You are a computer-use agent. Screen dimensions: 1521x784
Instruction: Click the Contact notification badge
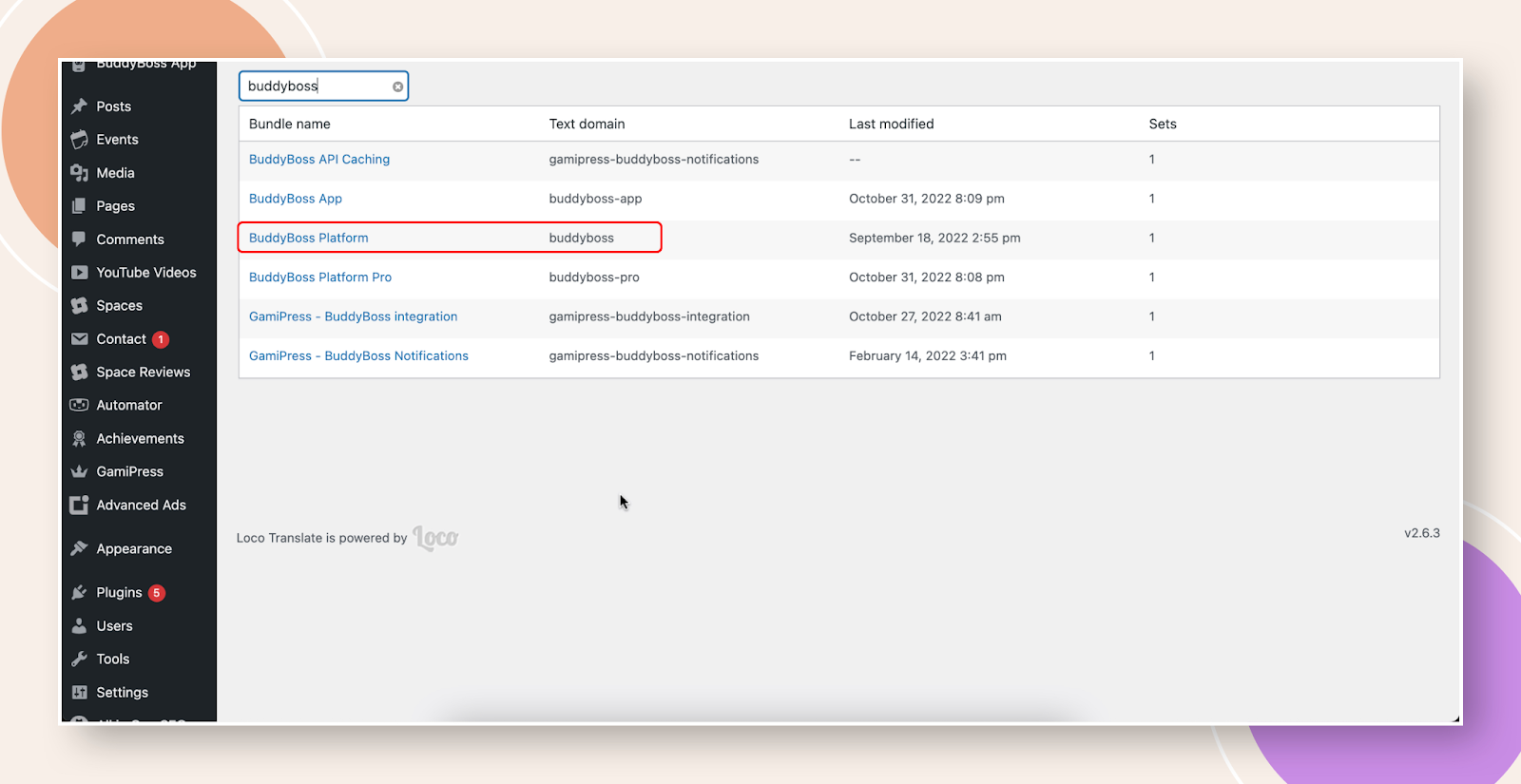[x=161, y=339]
